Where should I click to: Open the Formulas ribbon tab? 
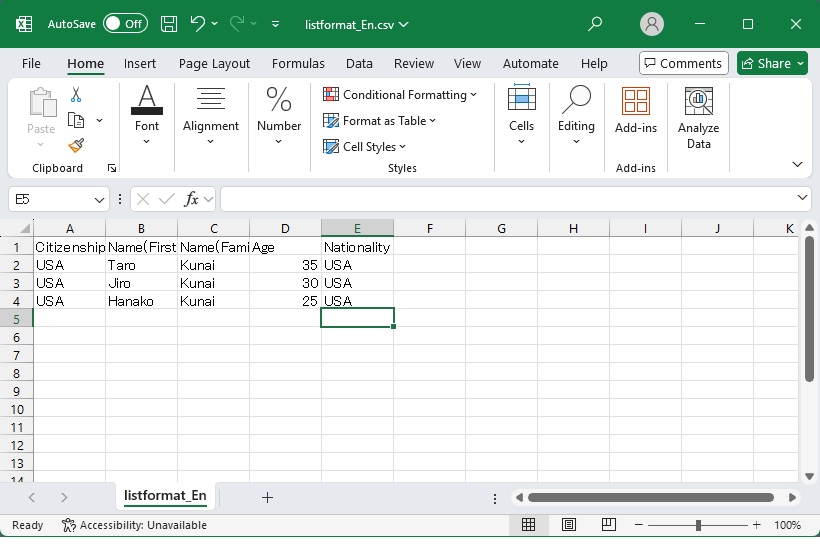[x=298, y=63]
